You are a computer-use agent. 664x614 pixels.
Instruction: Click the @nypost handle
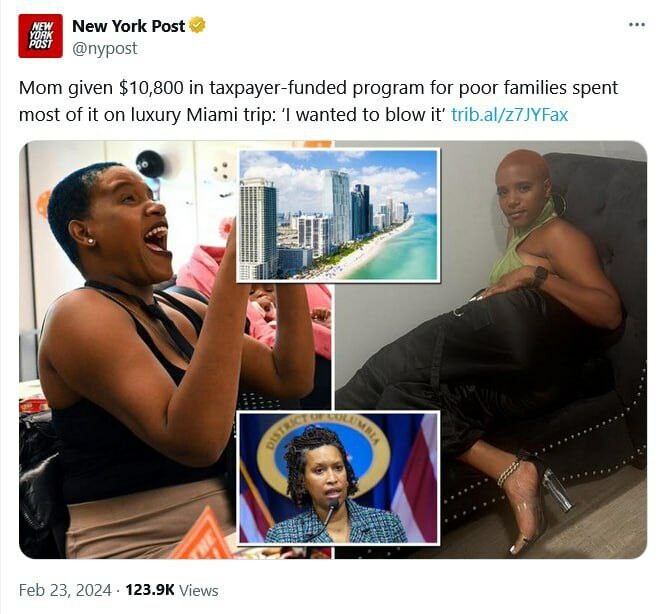point(105,48)
